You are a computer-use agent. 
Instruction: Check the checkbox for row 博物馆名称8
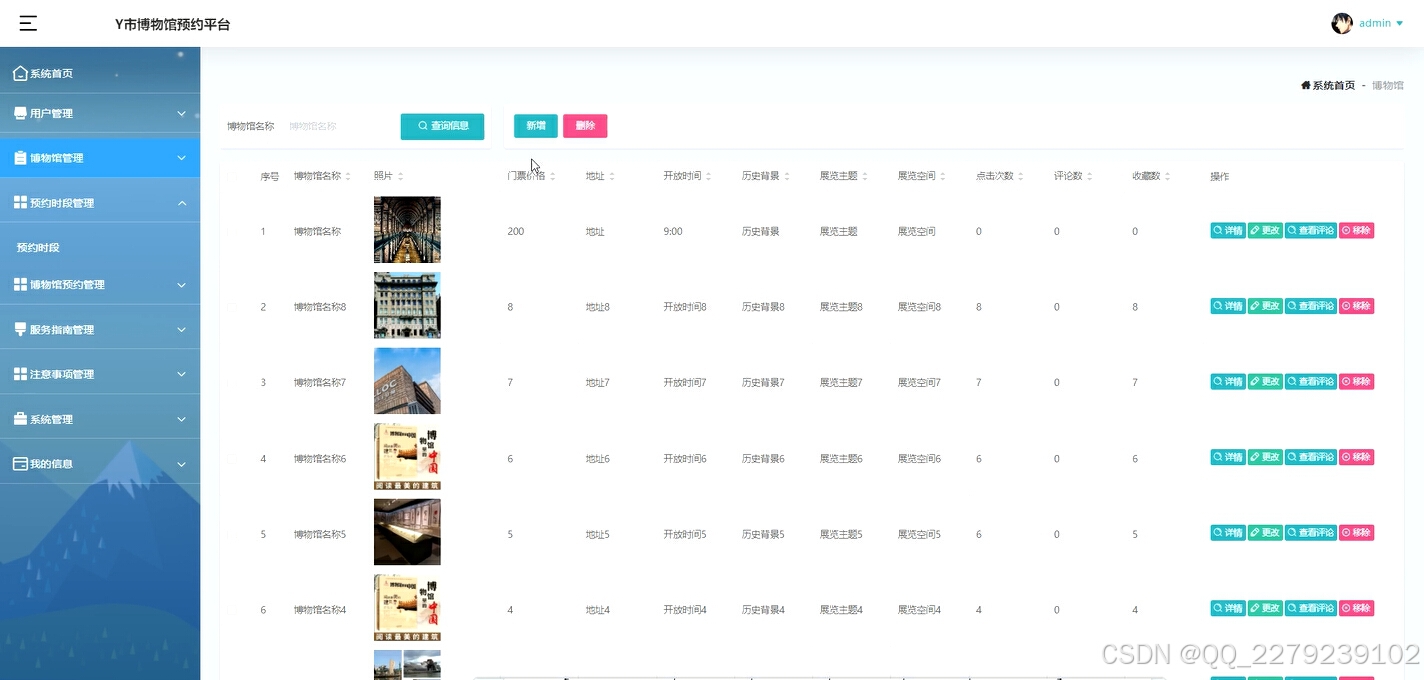point(232,307)
